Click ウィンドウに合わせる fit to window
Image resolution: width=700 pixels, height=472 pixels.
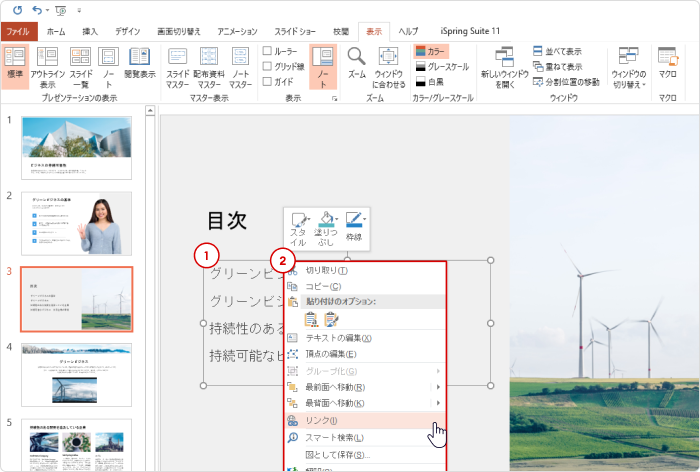click(388, 67)
